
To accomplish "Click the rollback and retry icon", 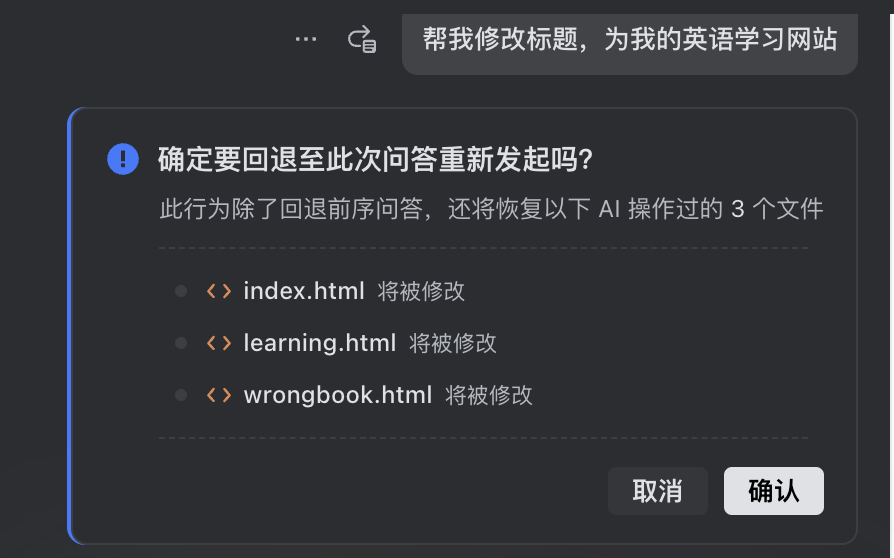I will coord(361,39).
